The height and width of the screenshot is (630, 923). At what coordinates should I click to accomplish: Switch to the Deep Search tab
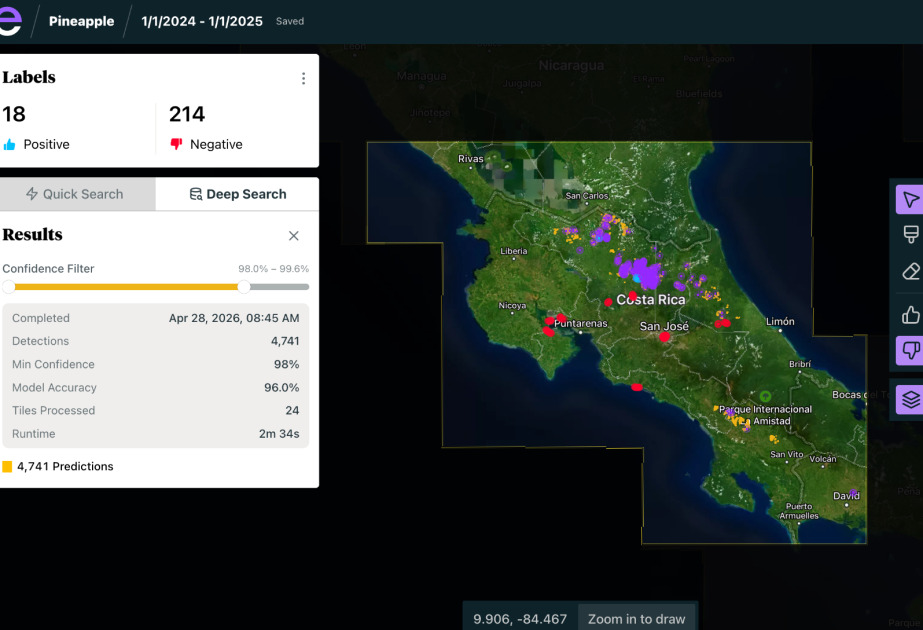[238, 194]
